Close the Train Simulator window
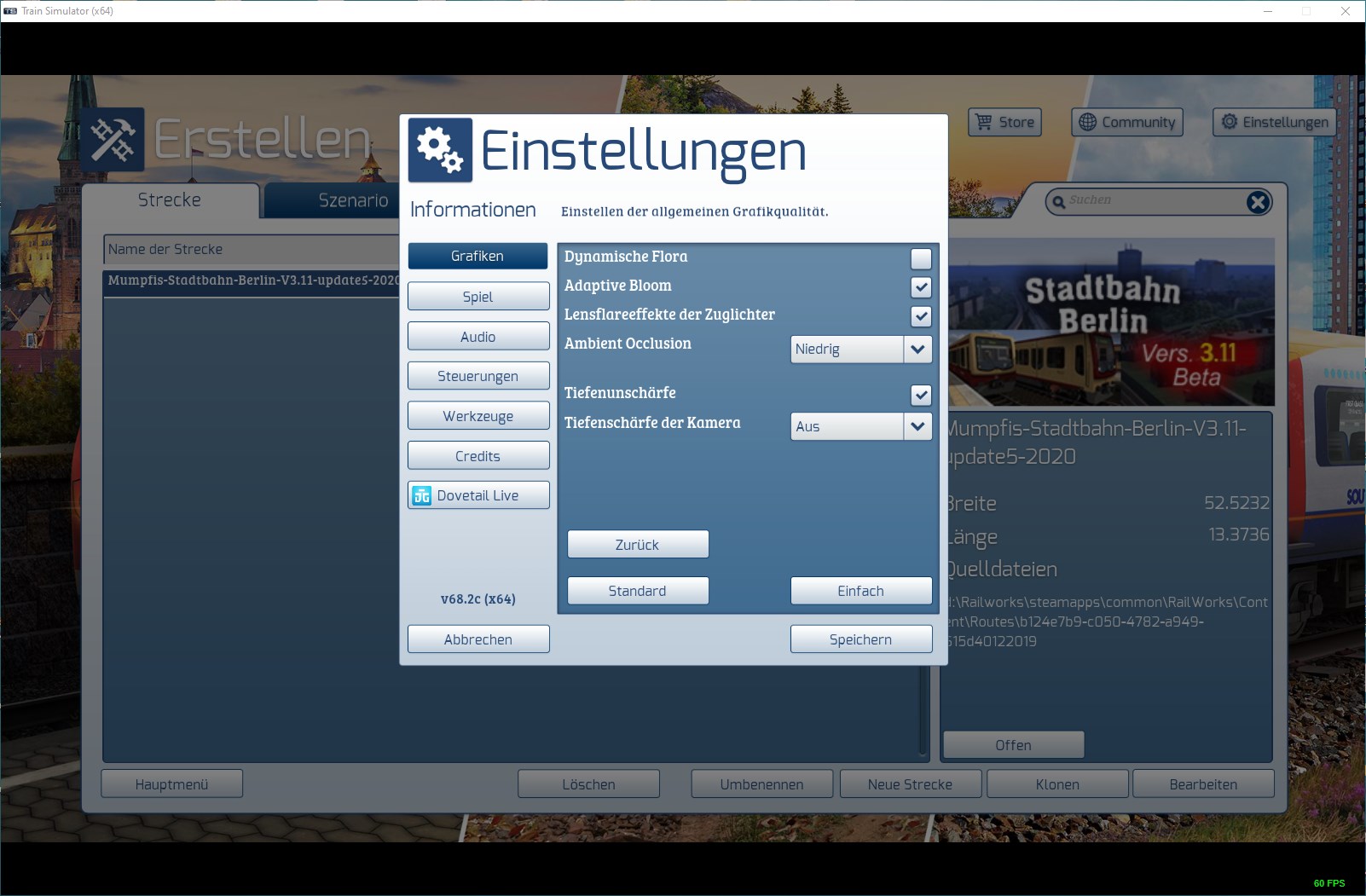This screenshot has width=1366, height=896. point(1346,11)
